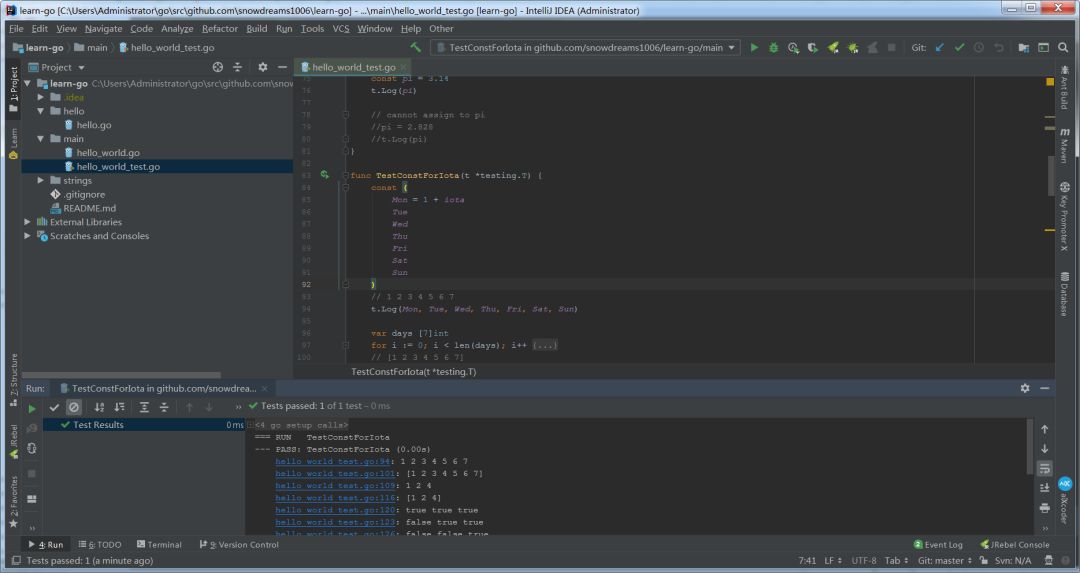Click the locate-file crosshair icon in Project panel
This screenshot has height=573, width=1080.
(218, 67)
